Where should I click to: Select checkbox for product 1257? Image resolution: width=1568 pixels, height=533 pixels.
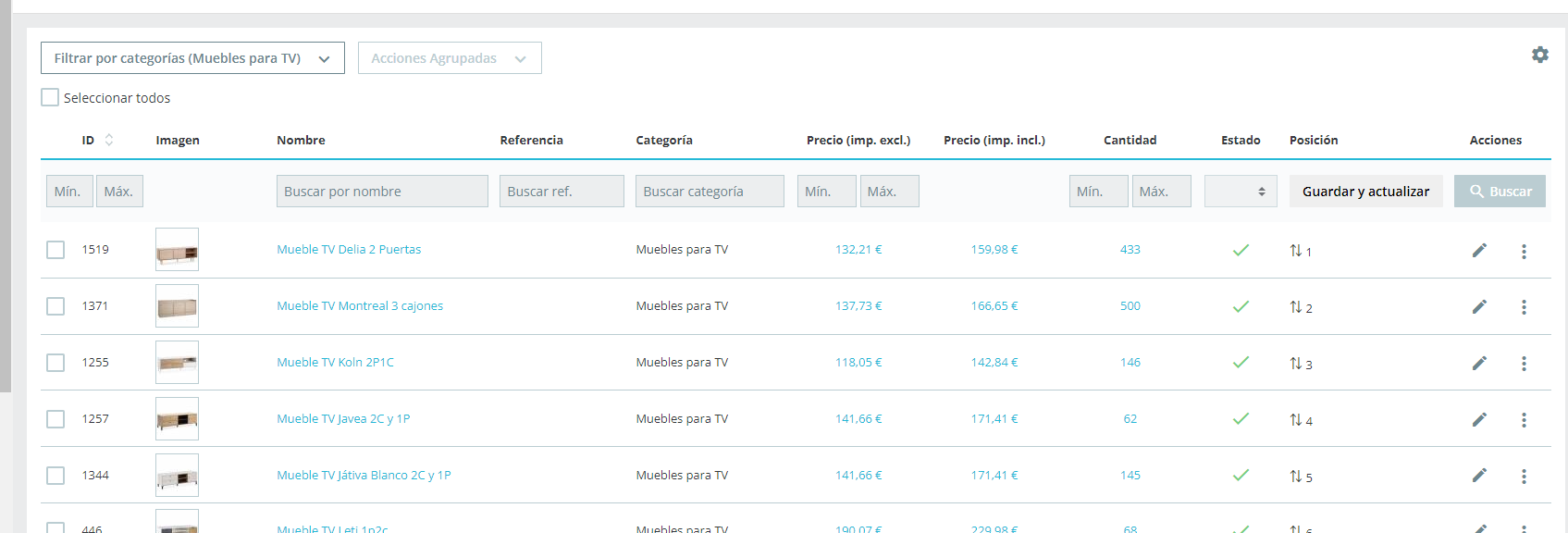coord(56,419)
